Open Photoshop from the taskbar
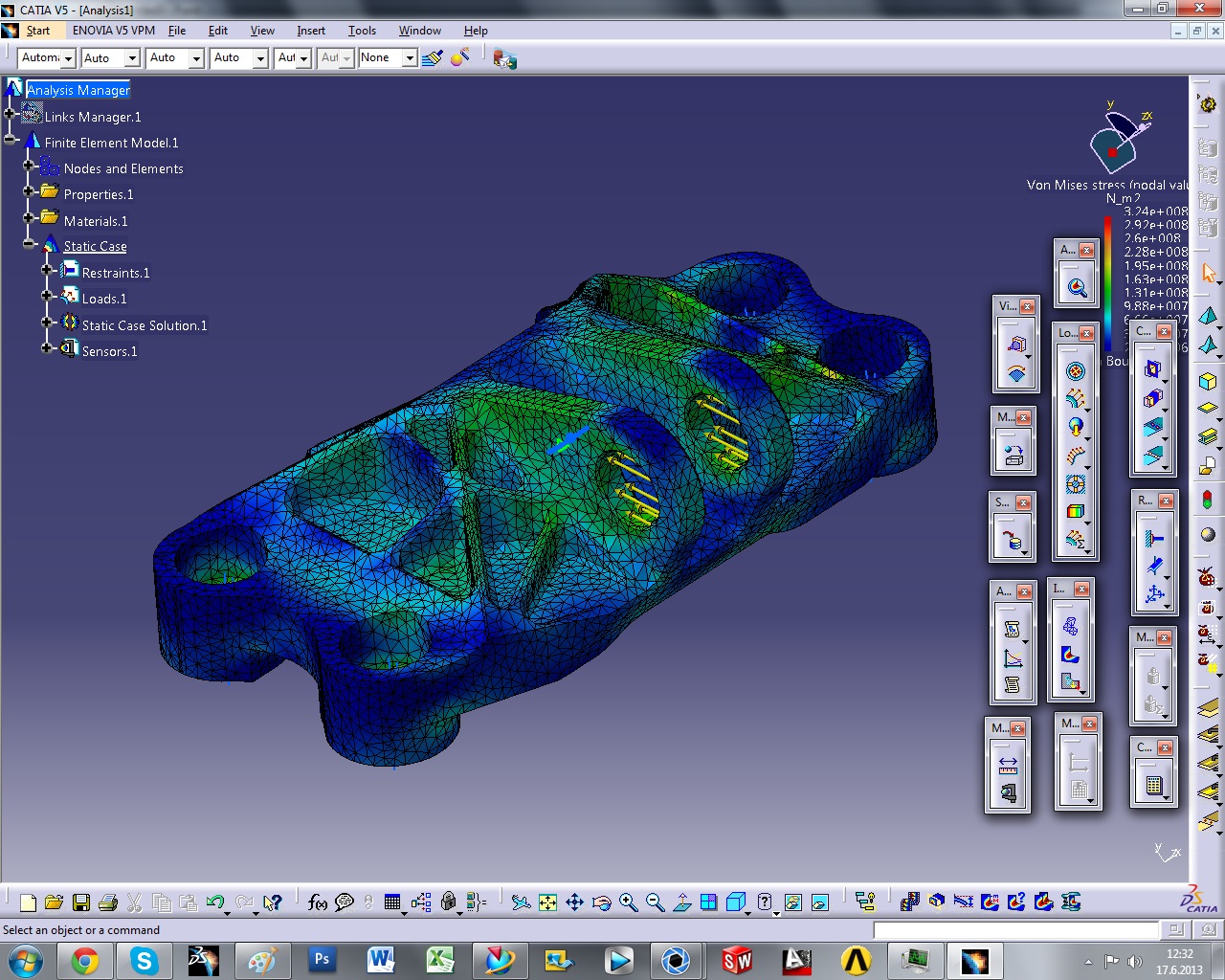This screenshot has height=980, width=1225. 322,960
